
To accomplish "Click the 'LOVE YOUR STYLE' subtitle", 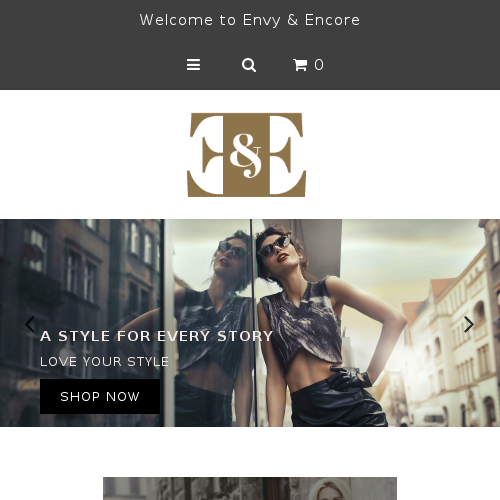I will click(104, 362).
